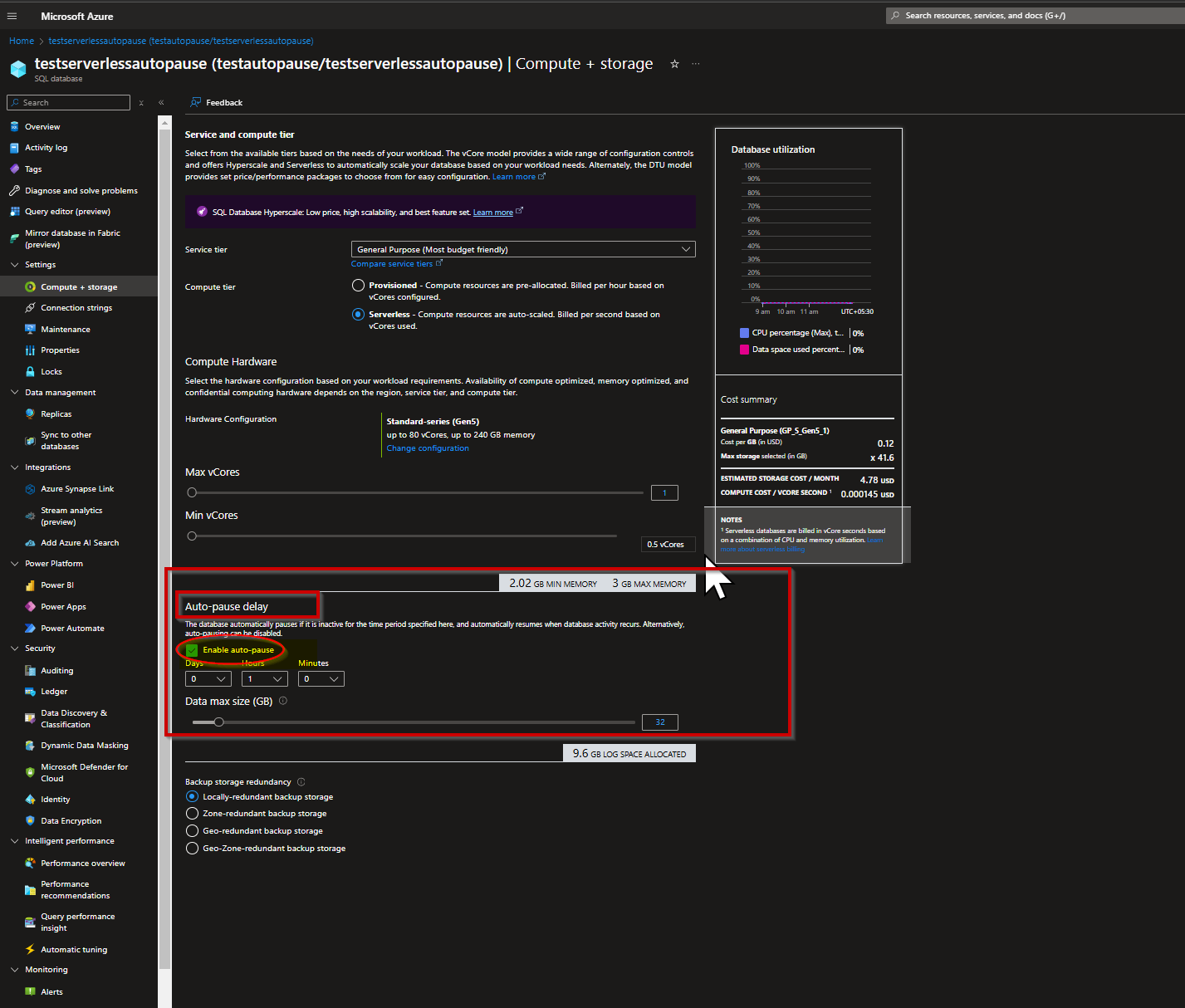Select the Serverless compute tier
The width and height of the screenshot is (1185, 1008).
coord(358,314)
